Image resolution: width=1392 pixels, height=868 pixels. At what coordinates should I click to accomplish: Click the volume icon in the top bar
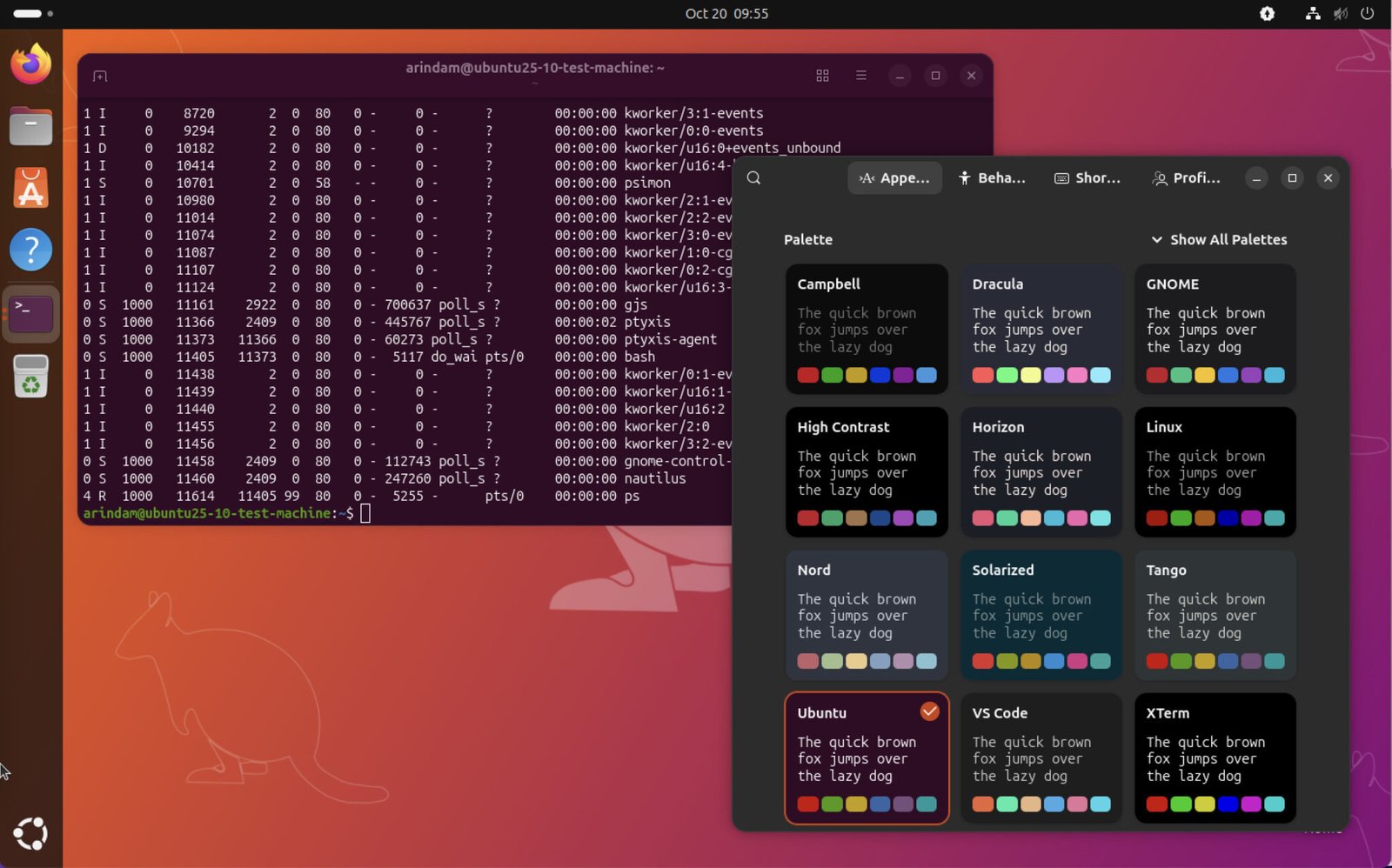point(1341,13)
